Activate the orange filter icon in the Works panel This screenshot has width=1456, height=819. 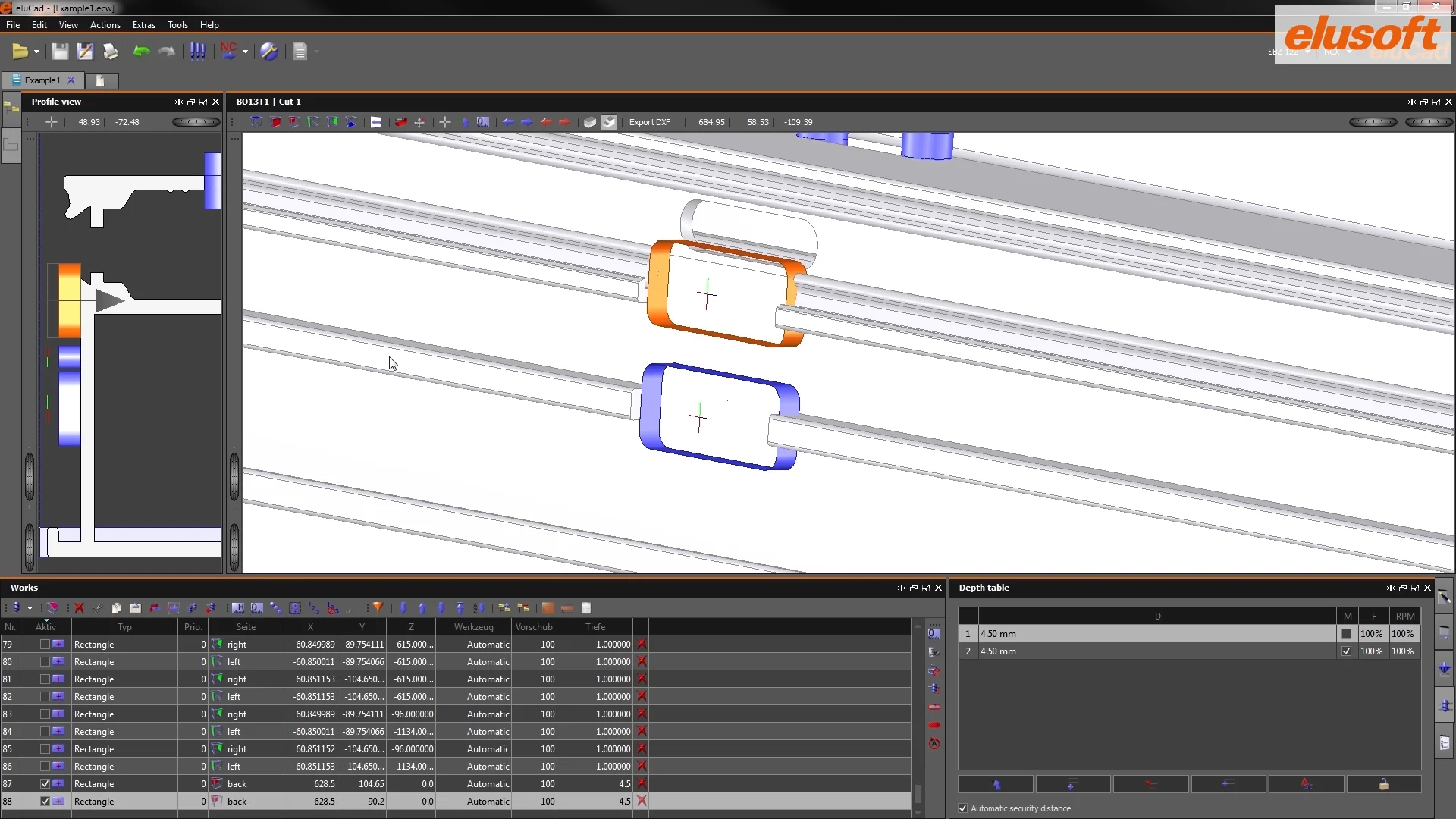pyautogui.click(x=377, y=607)
